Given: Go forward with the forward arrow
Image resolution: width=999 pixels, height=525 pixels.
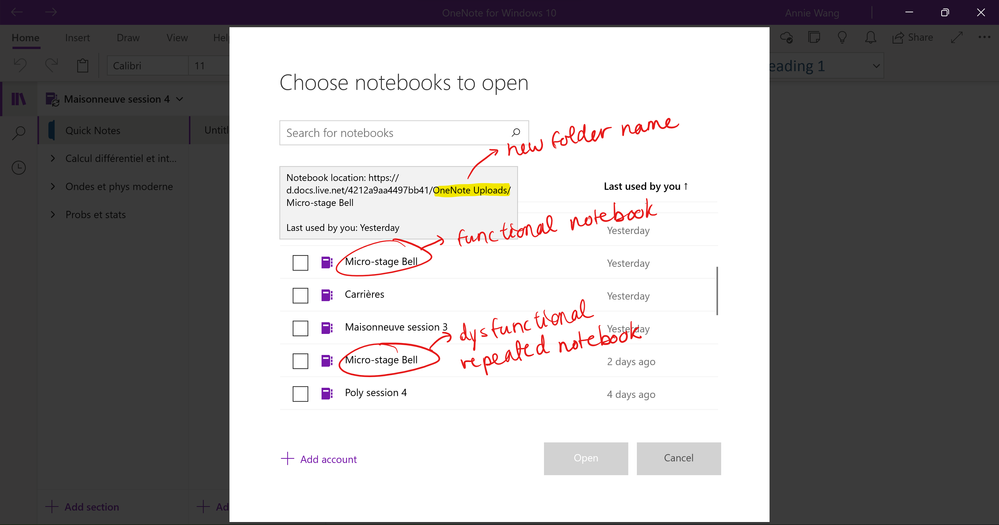Looking at the screenshot, I should tap(51, 12).
